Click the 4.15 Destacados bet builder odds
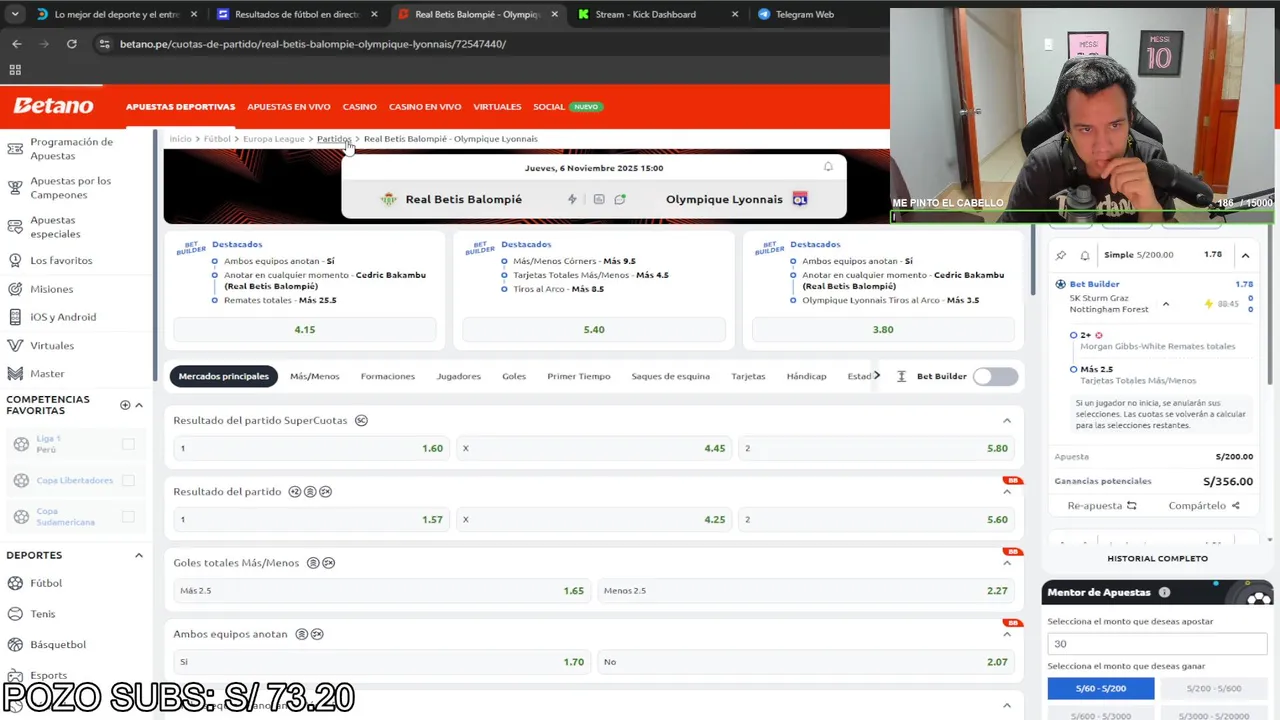This screenshot has width=1280, height=720. [x=305, y=329]
